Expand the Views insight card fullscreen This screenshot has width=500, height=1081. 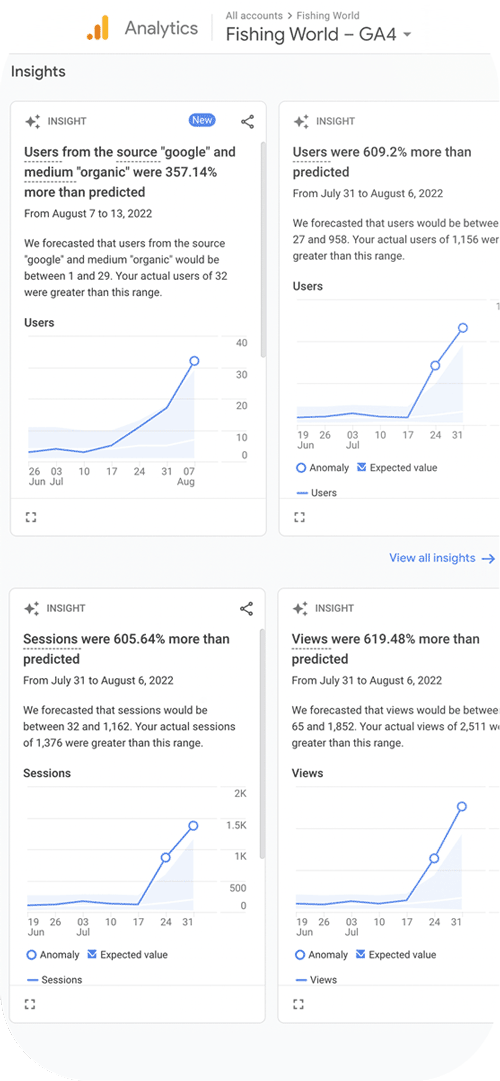[x=299, y=1004]
